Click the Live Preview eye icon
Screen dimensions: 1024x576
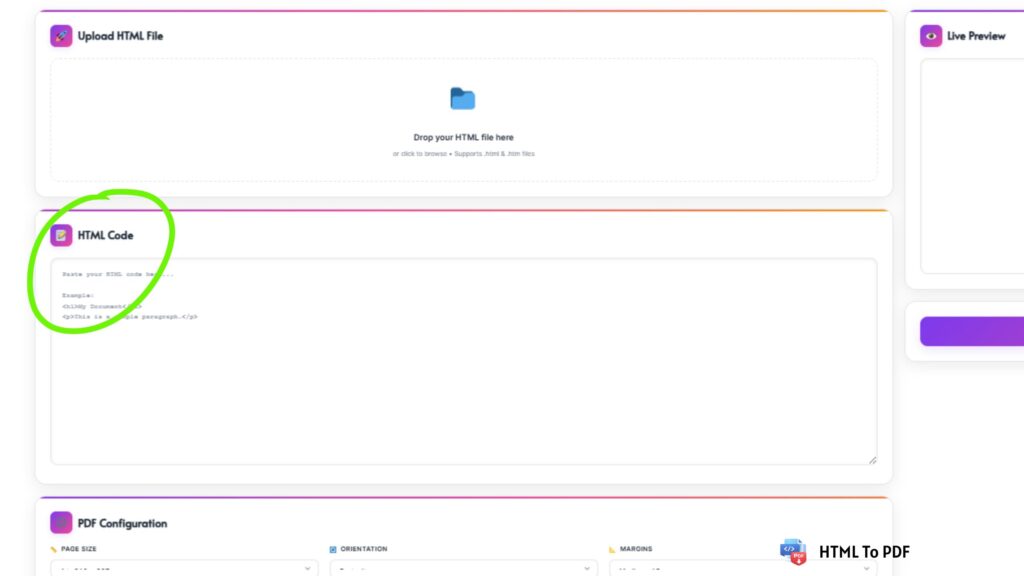click(x=930, y=36)
